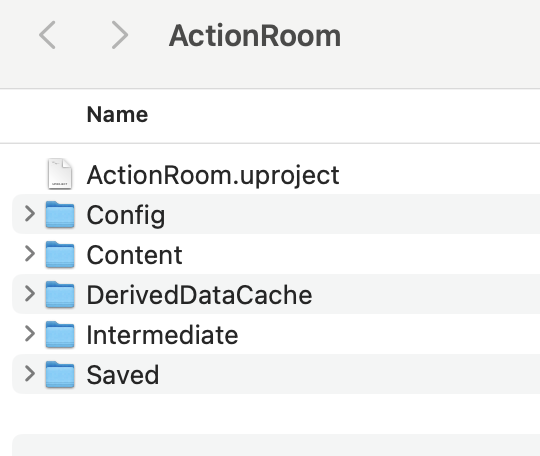The image size is (540, 456).
Task: Click the ActionRoom window title
Action: pos(255,35)
